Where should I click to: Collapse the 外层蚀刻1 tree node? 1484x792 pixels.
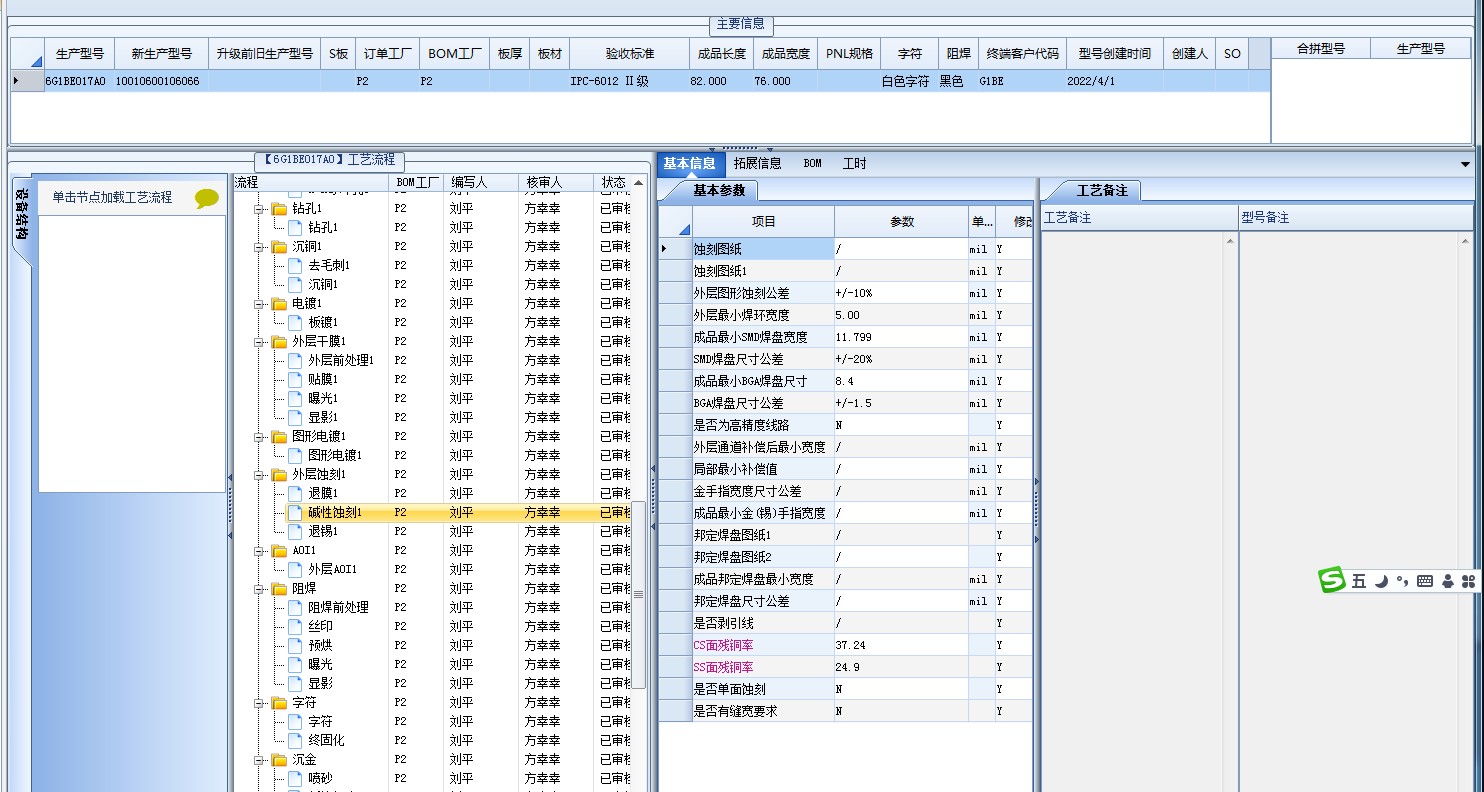259,474
